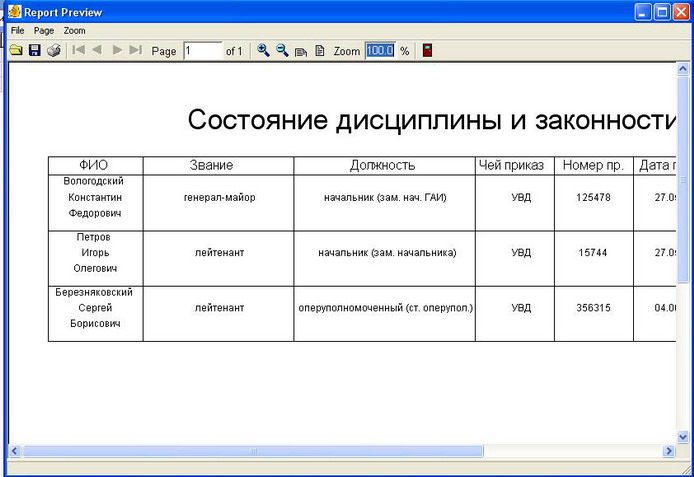Select cell Вологодский Константин Федорович
The image size is (694, 477).
click(x=96, y=203)
